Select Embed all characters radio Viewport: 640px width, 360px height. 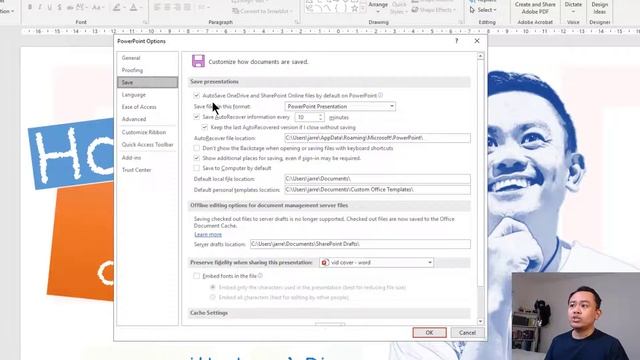point(212,297)
